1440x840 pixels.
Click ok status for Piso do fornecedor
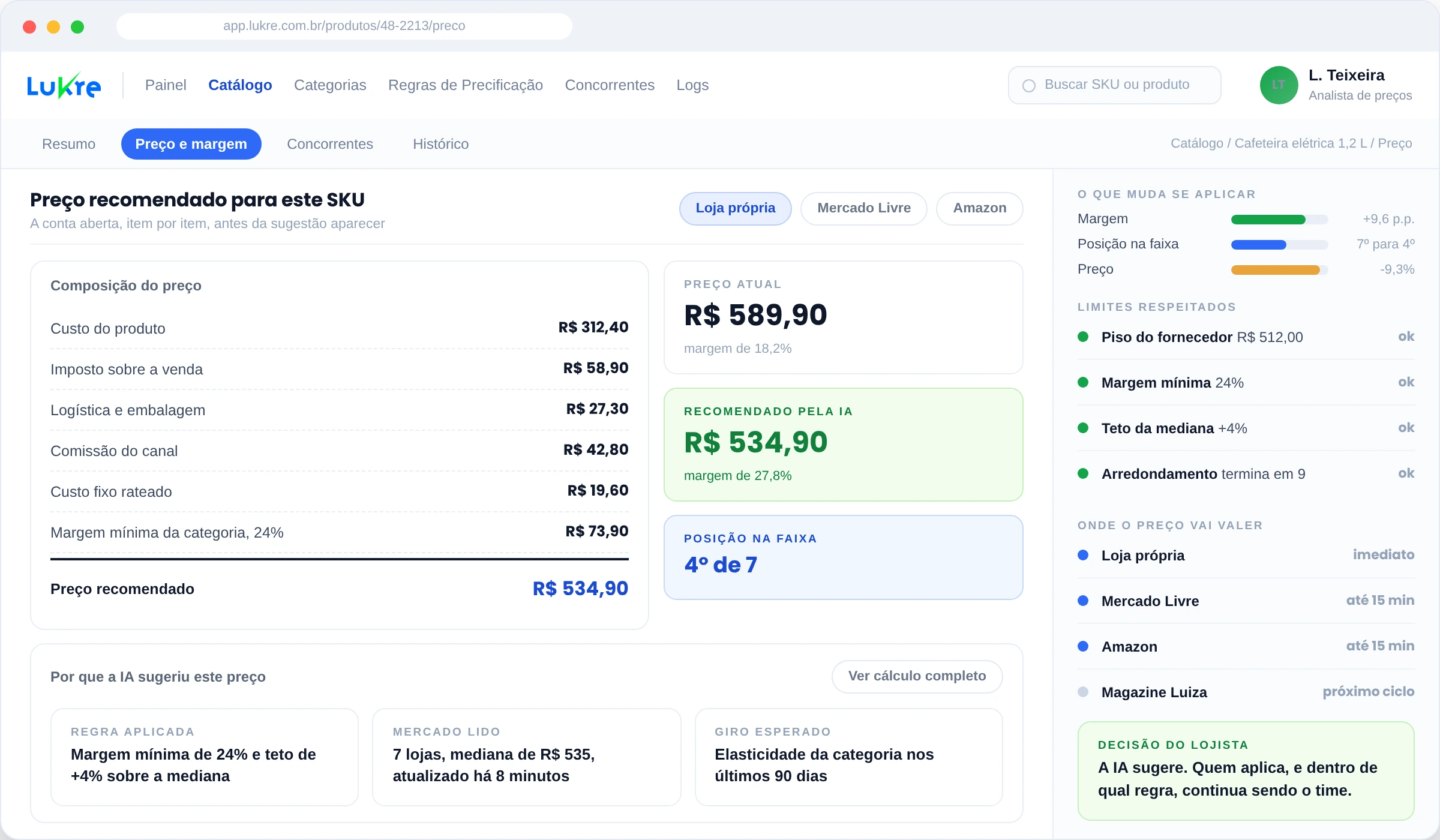click(1406, 337)
